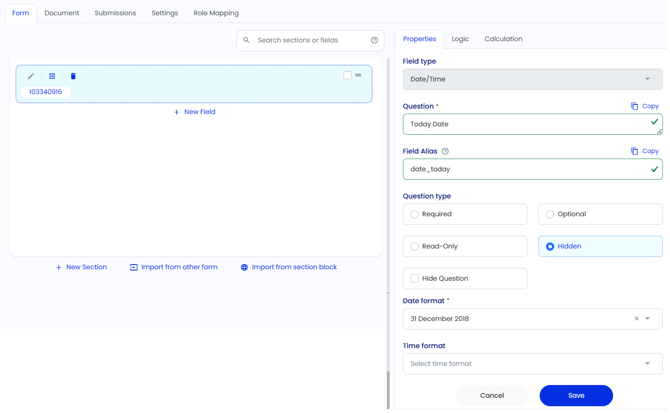This screenshot has height=413, width=670.
Task: Open the search help question mark icon
Action: (374, 40)
